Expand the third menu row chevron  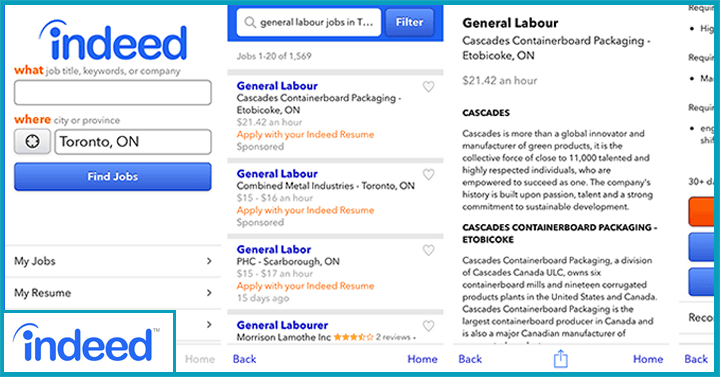(x=209, y=324)
